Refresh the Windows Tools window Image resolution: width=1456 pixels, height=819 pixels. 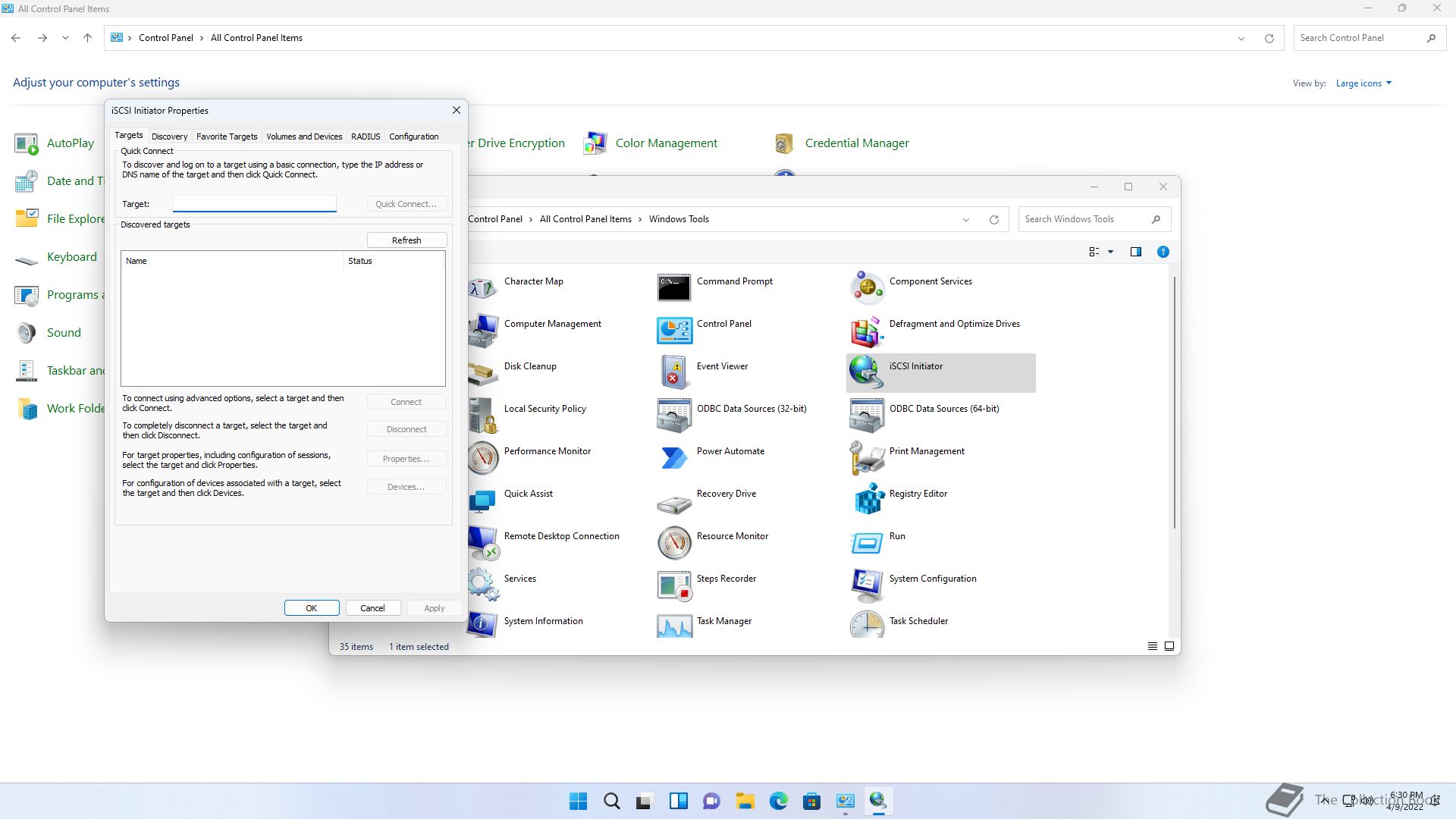click(x=994, y=219)
